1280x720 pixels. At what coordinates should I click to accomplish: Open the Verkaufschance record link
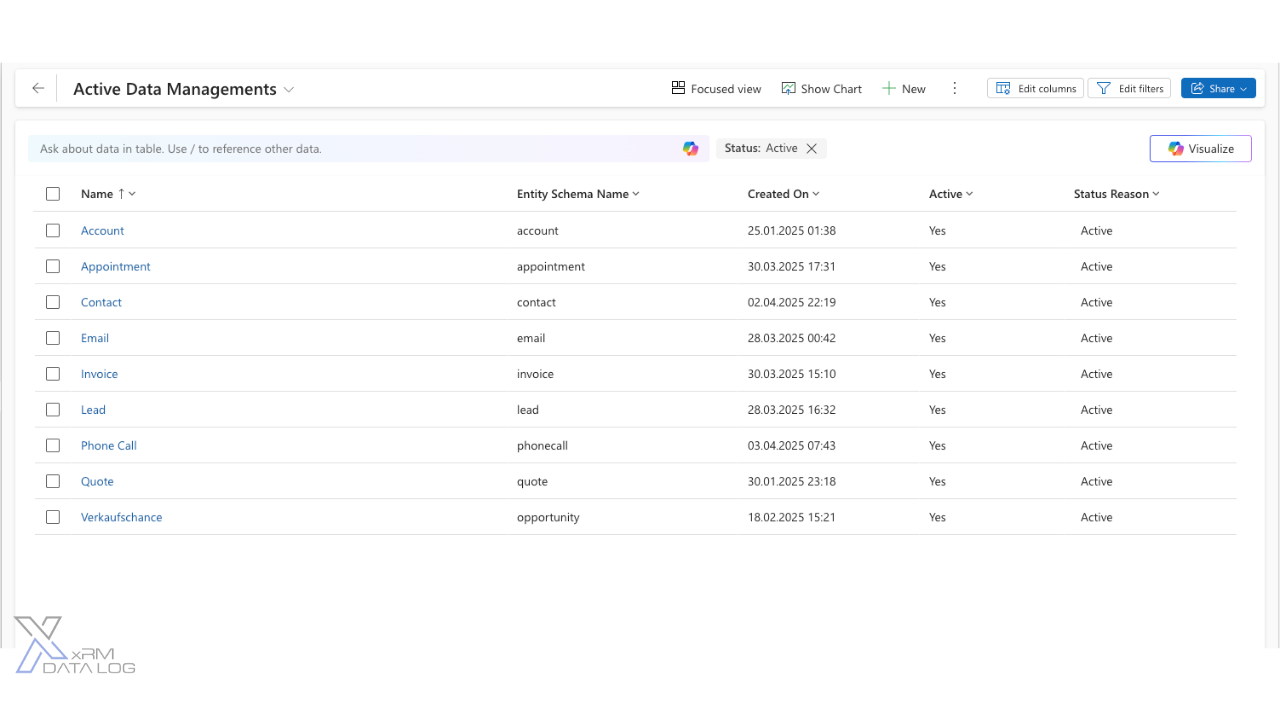click(x=121, y=517)
